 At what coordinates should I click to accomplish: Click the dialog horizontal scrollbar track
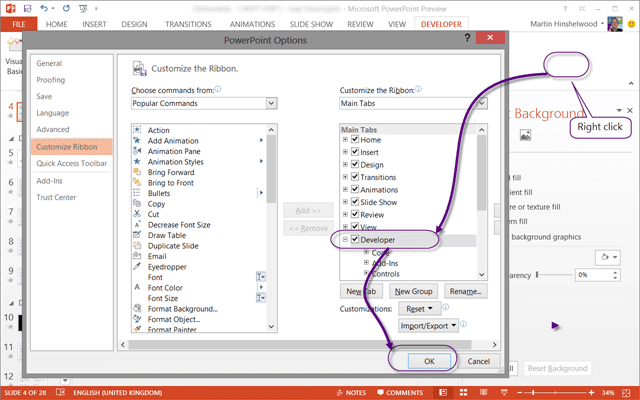308,345
